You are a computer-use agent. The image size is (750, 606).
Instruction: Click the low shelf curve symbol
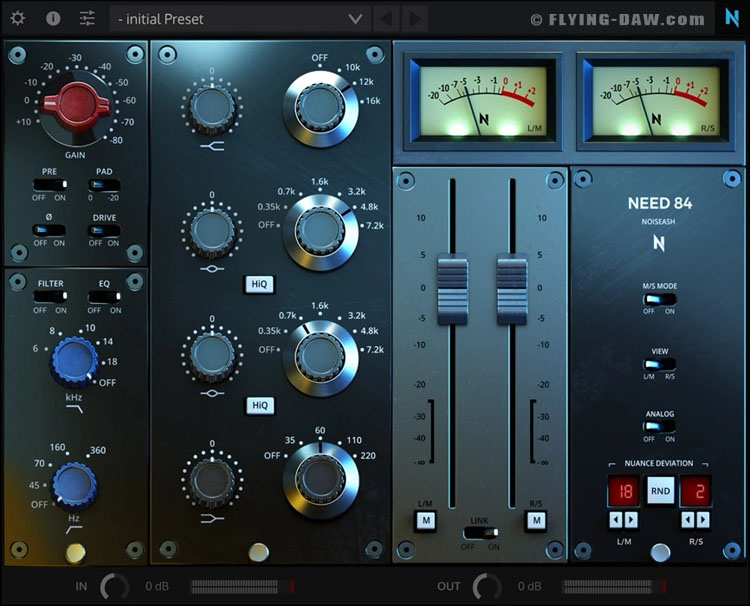click(x=212, y=518)
